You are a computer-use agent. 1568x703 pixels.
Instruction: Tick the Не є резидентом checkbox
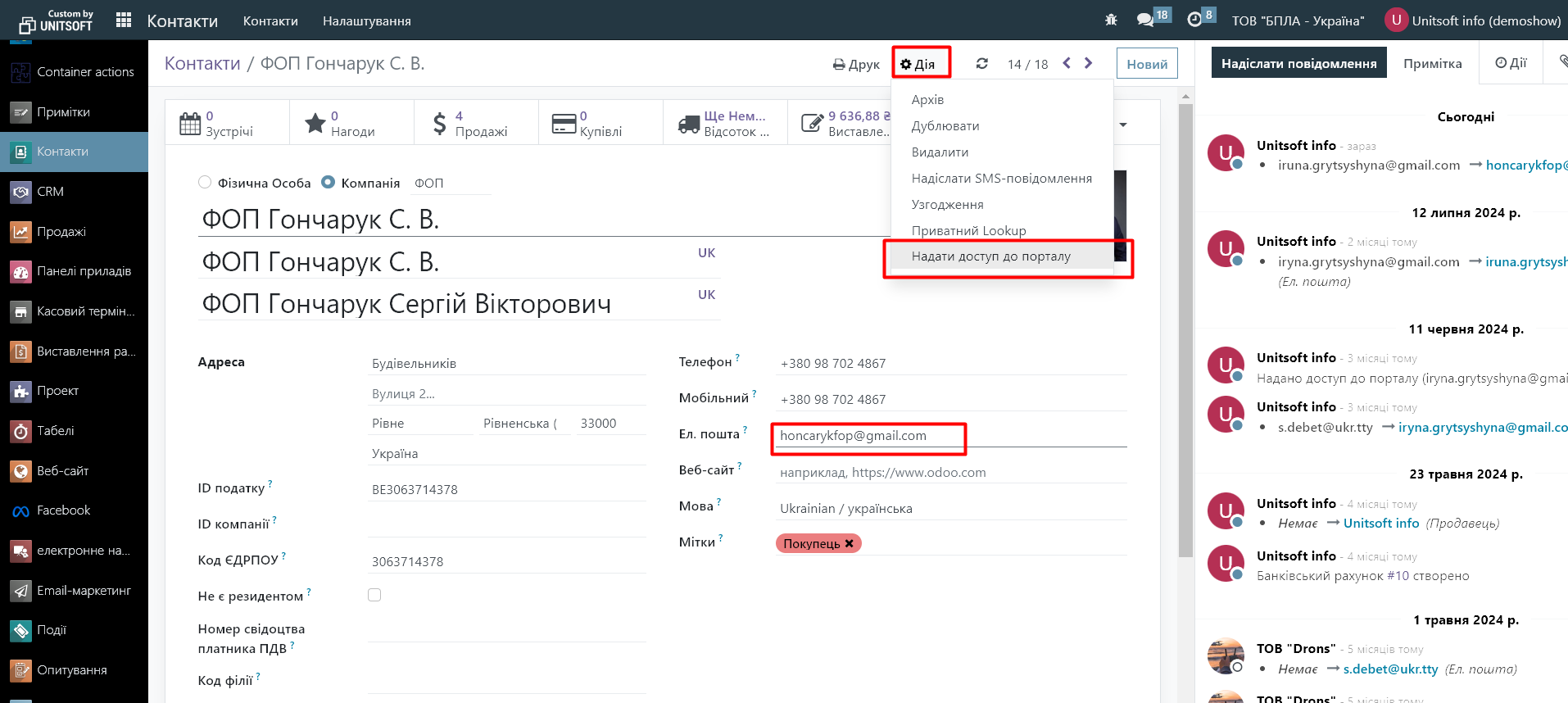point(374,595)
